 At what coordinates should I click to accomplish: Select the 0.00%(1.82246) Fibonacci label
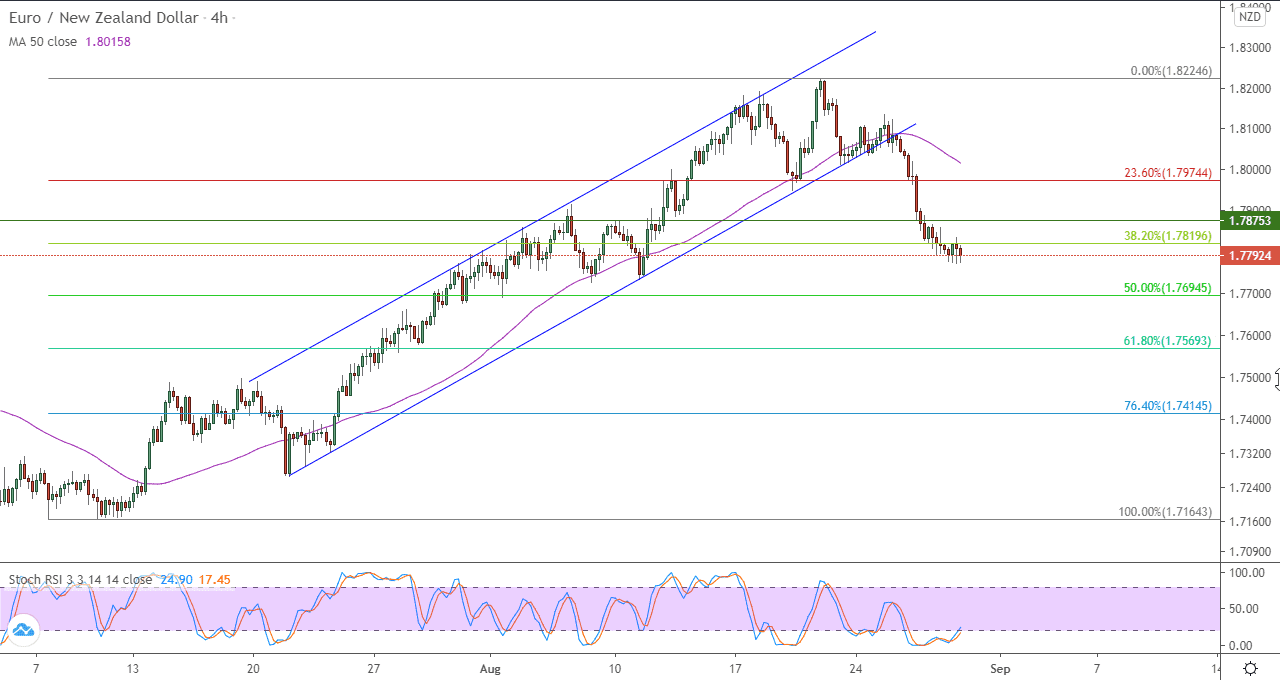point(1170,71)
